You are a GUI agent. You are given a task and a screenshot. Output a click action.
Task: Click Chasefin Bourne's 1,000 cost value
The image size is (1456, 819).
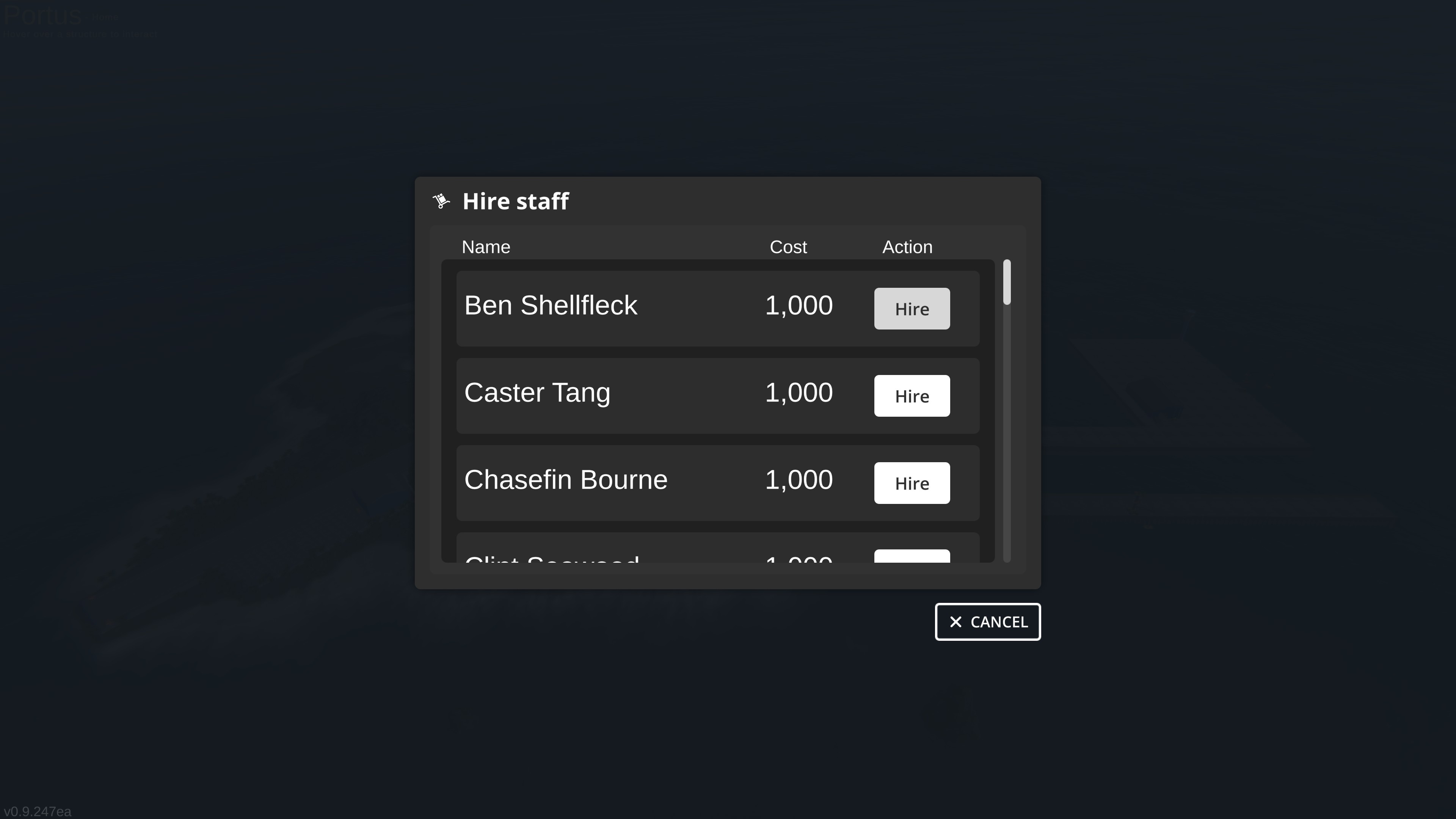(x=799, y=480)
